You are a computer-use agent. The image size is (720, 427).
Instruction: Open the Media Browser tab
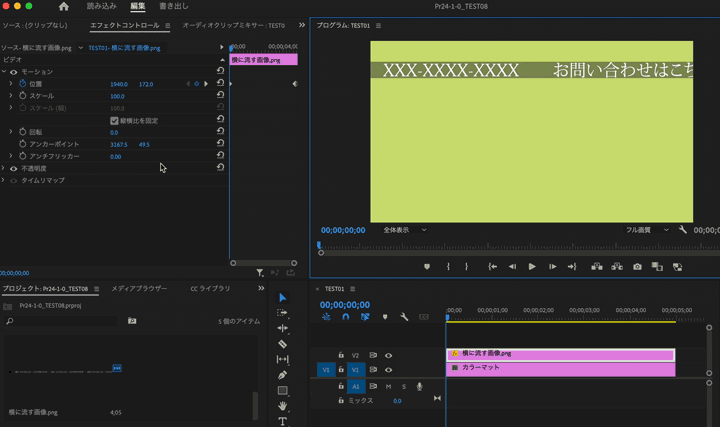(139, 288)
